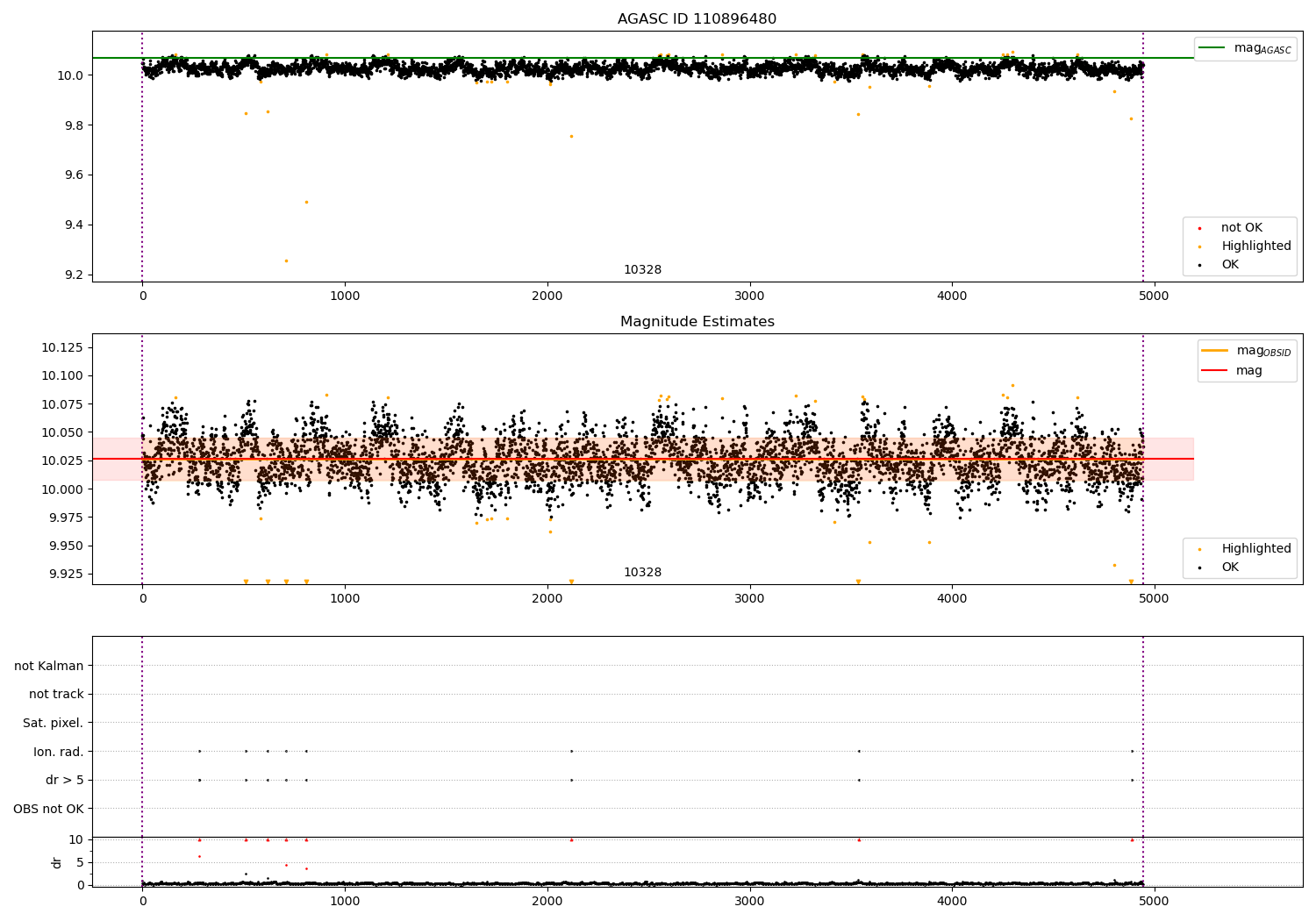Image resolution: width=1316 pixels, height=921 pixels.
Task: Click the "not Kalman" row label
Action: coord(49,666)
